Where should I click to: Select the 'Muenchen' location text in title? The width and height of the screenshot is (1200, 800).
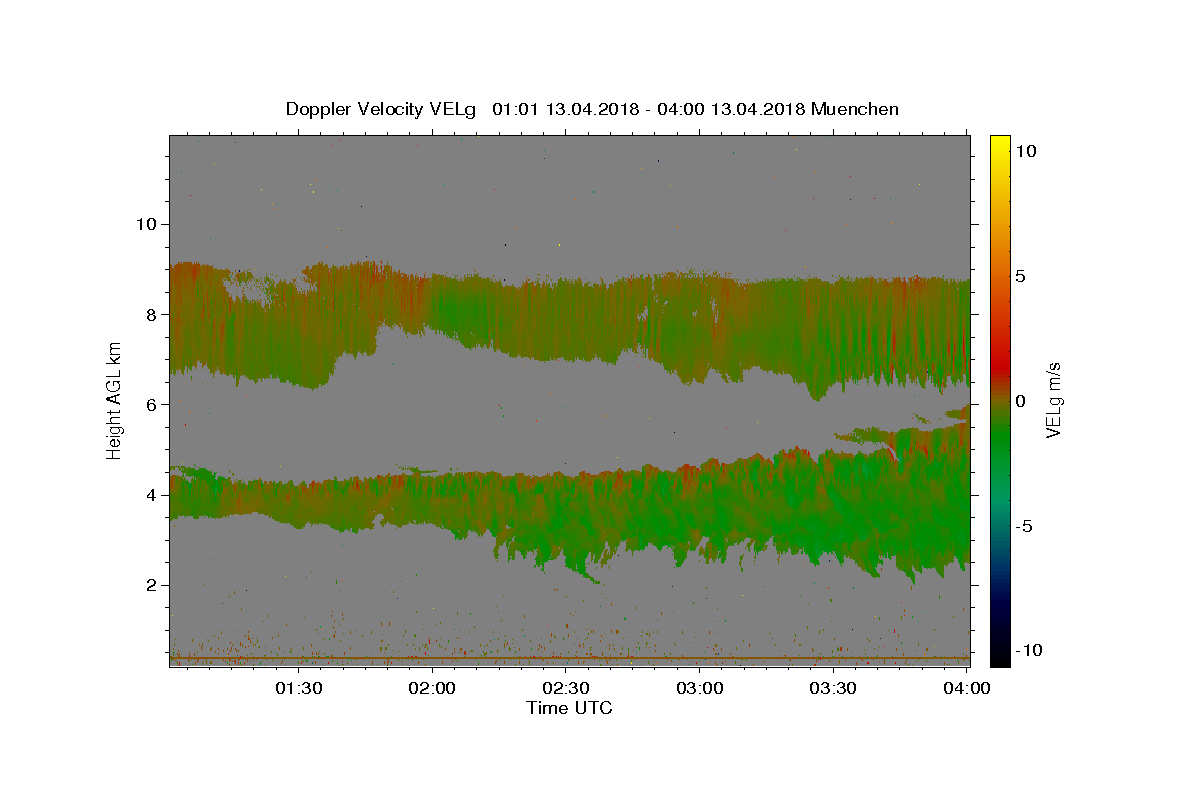tap(855, 109)
